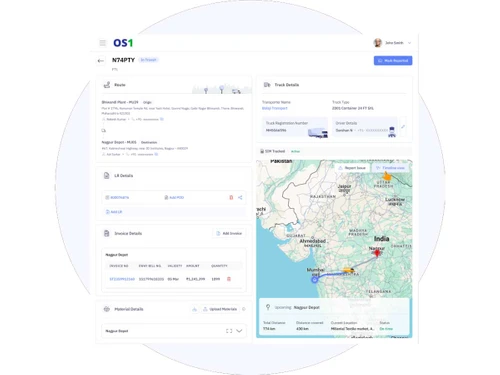The height and width of the screenshot is (375, 500).
Task: Open the LR number link
Action: [120, 198]
